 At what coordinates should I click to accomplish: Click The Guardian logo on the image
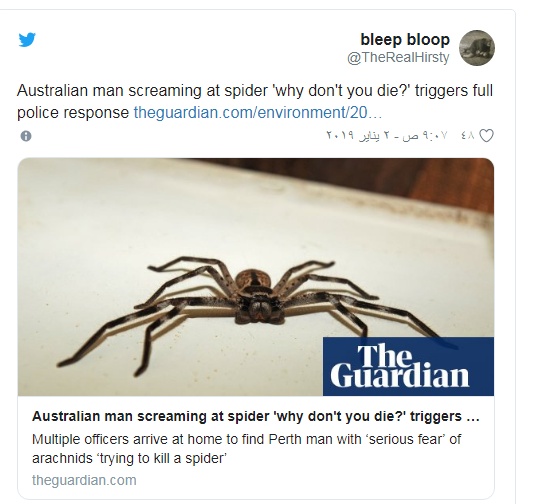click(x=408, y=366)
